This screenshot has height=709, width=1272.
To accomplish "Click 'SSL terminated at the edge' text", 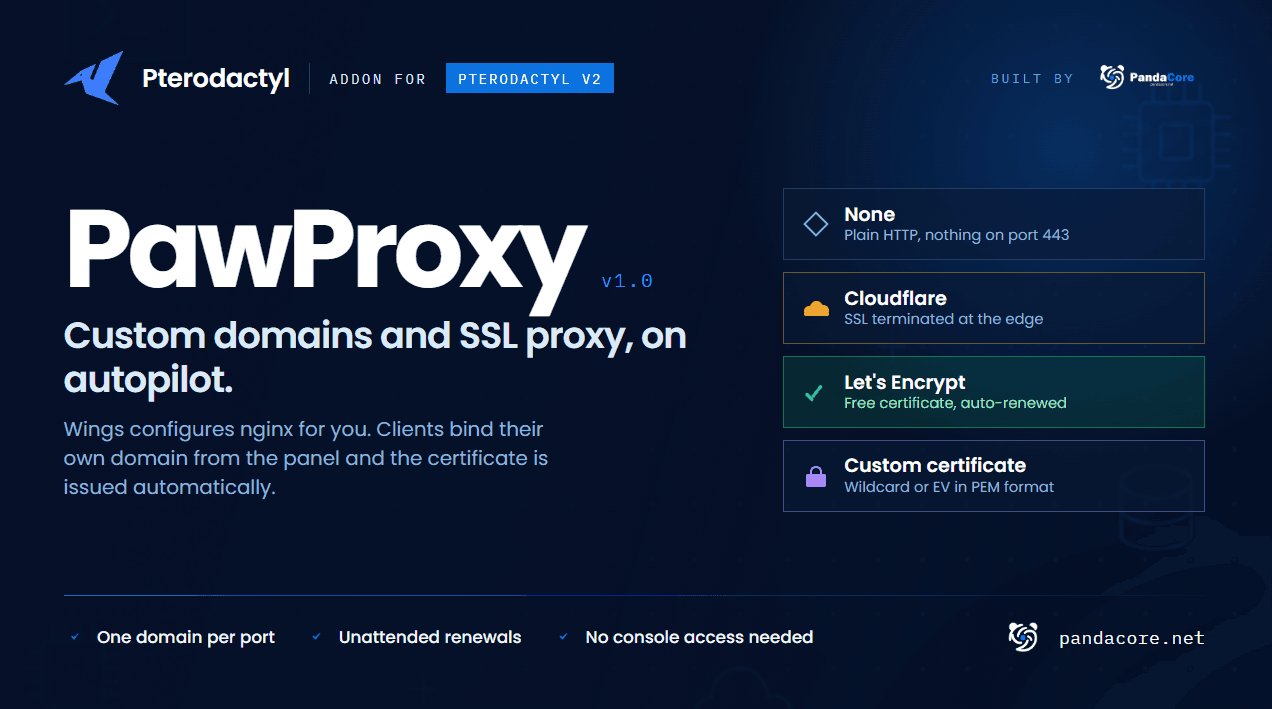I will (x=944, y=319).
